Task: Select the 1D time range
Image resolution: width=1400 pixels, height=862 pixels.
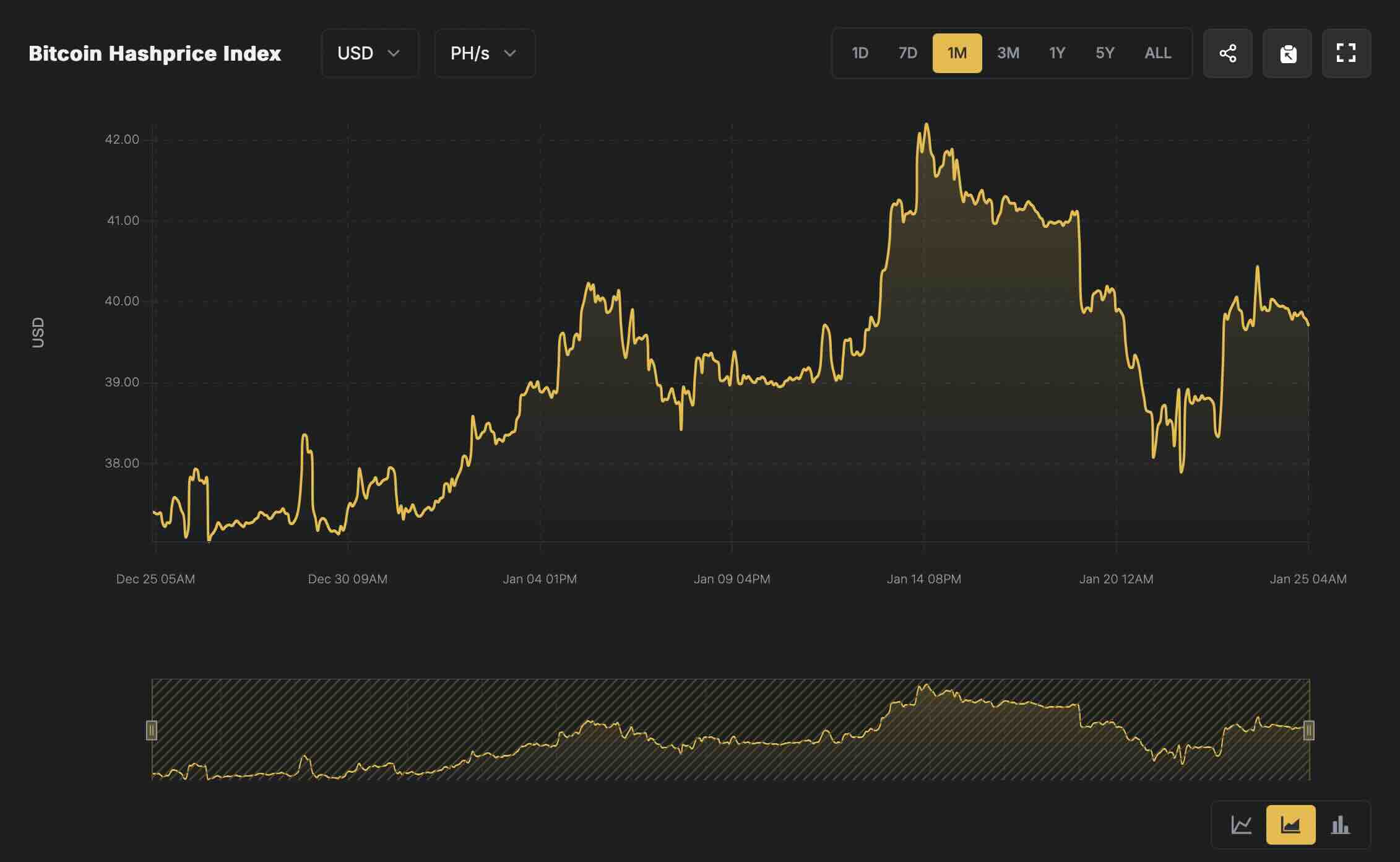Action: [x=860, y=53]
